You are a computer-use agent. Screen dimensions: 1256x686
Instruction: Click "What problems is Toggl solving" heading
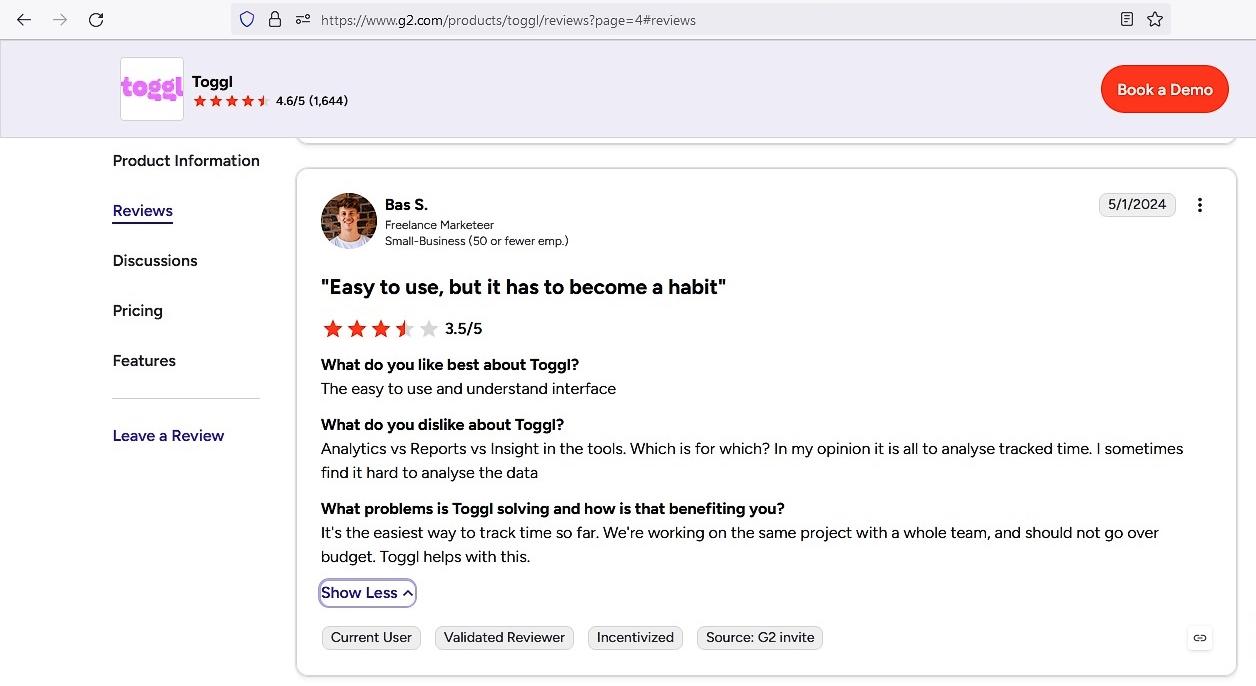point(553,509)
